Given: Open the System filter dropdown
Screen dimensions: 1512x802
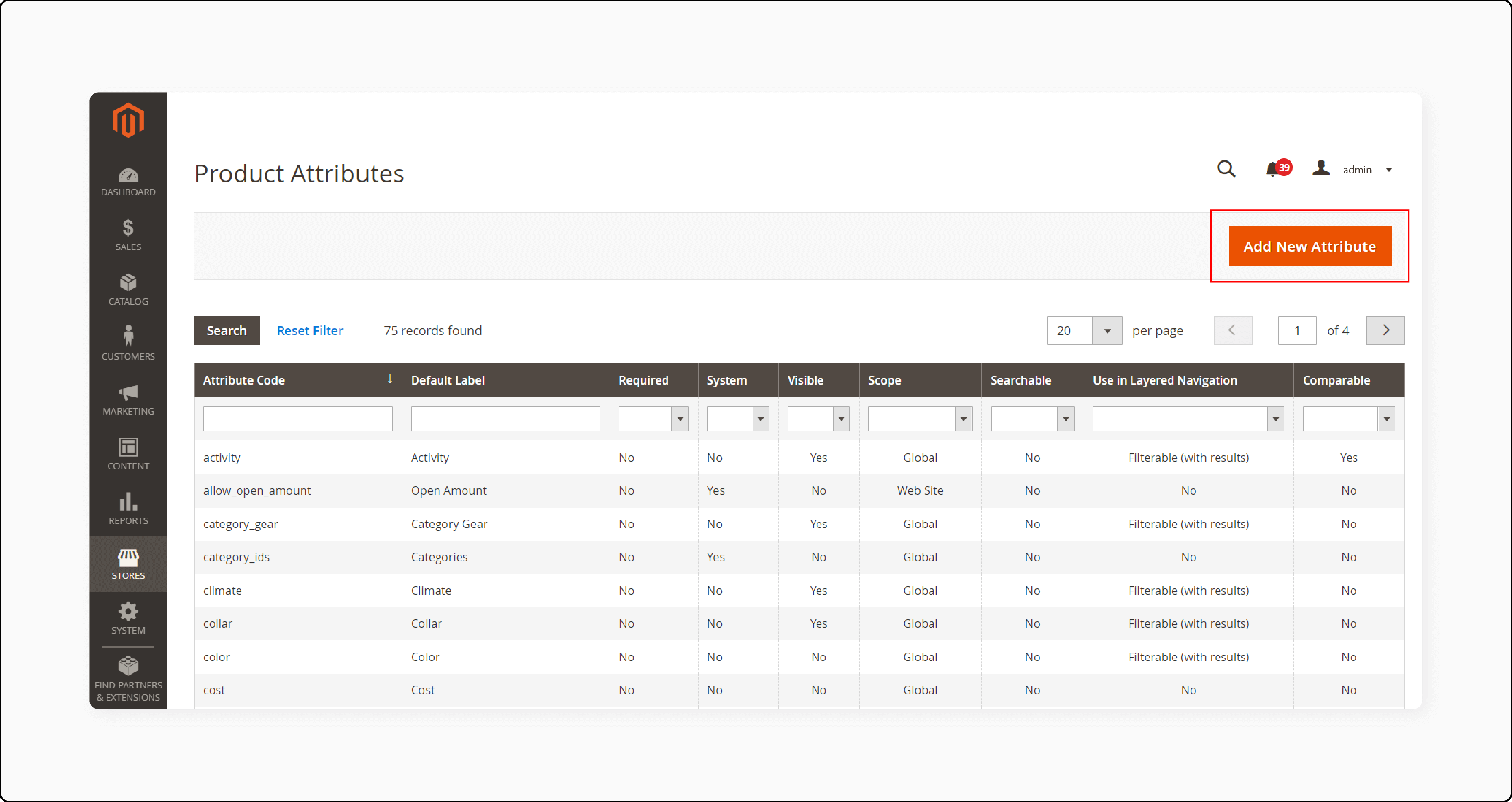Looking at the screenshot, I should (738, 419).
